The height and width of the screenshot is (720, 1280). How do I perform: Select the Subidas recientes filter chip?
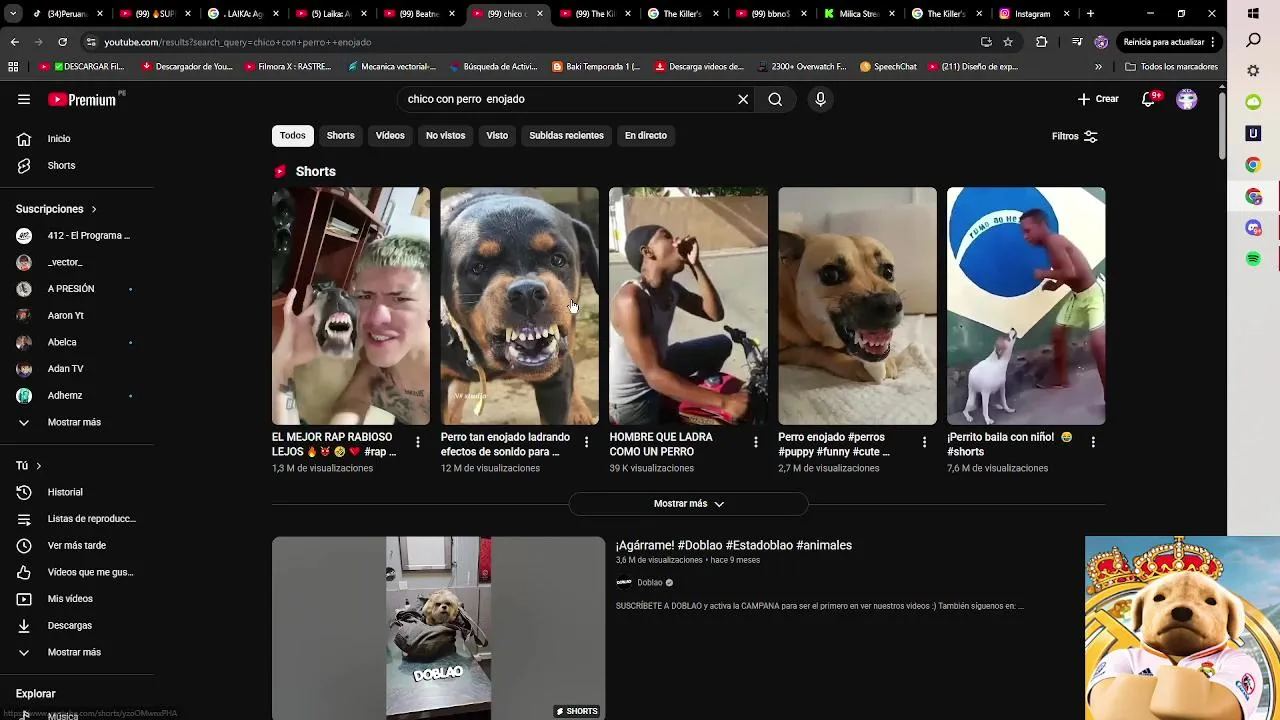(566, 136)
